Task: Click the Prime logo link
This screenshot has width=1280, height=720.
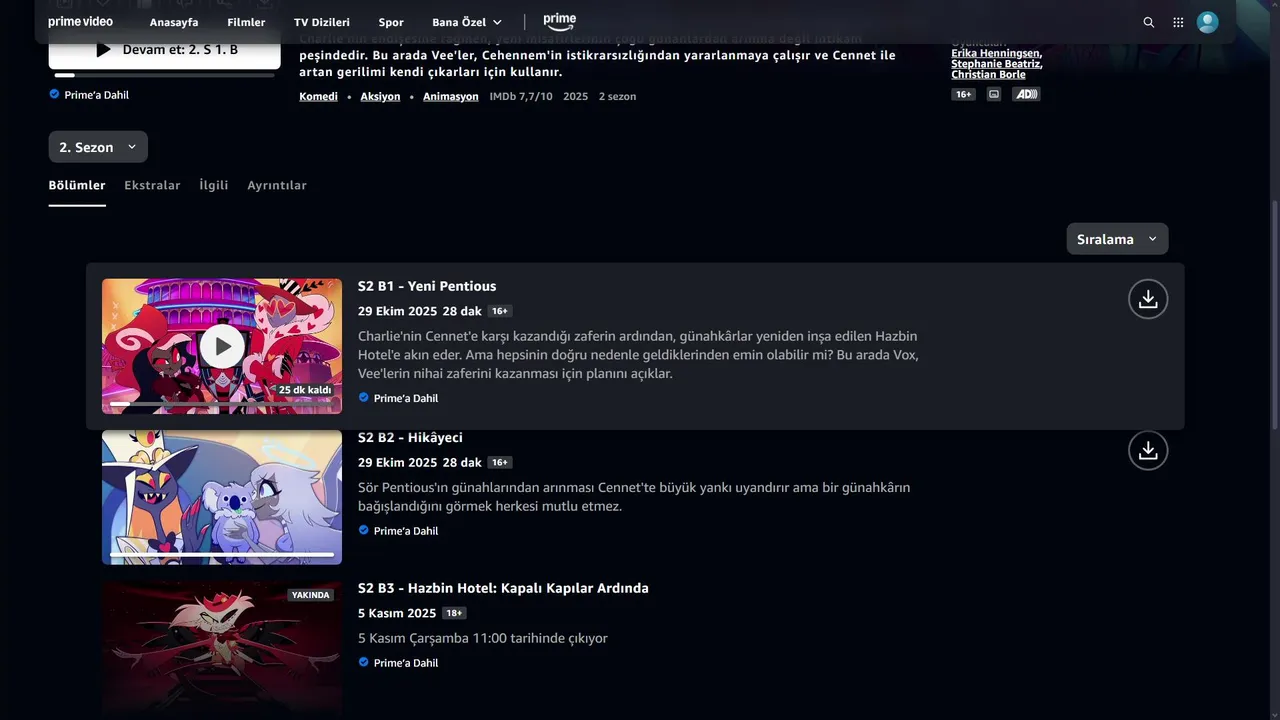Action: 560,21
